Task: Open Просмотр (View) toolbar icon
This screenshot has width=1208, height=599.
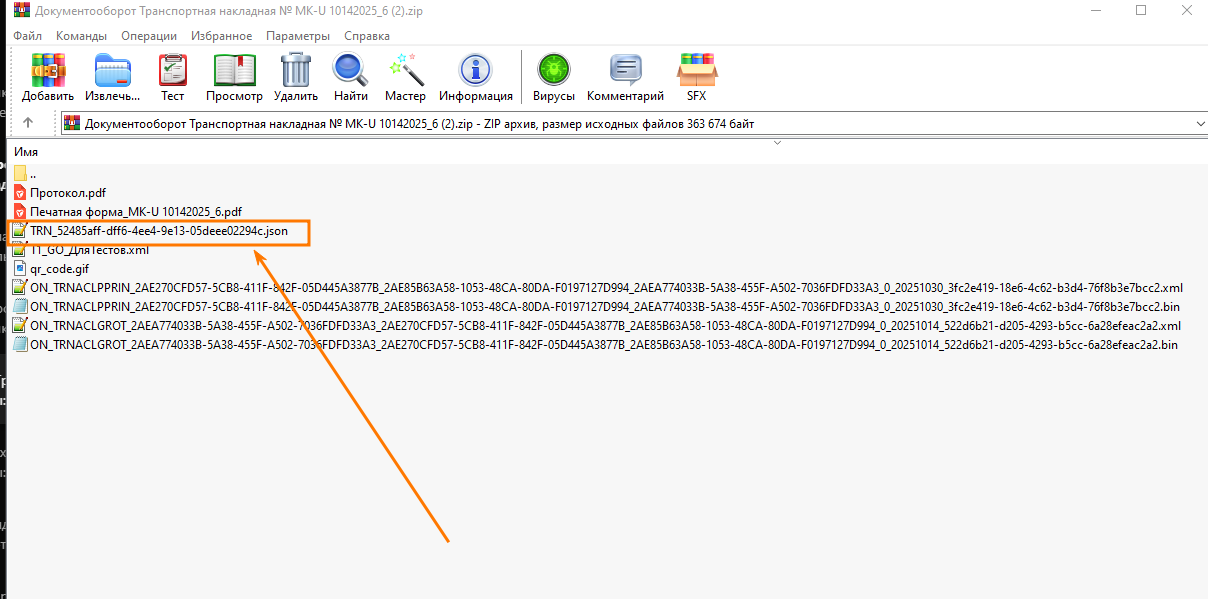Action: point(234,70)
